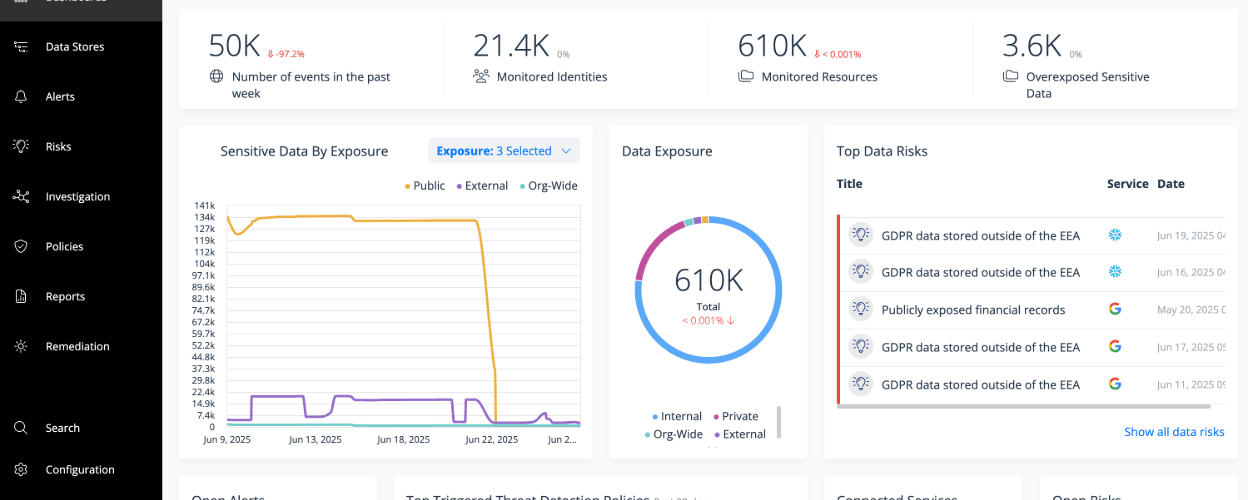Open the Jun 17 GDPR data risk row

pos(1031,347)
